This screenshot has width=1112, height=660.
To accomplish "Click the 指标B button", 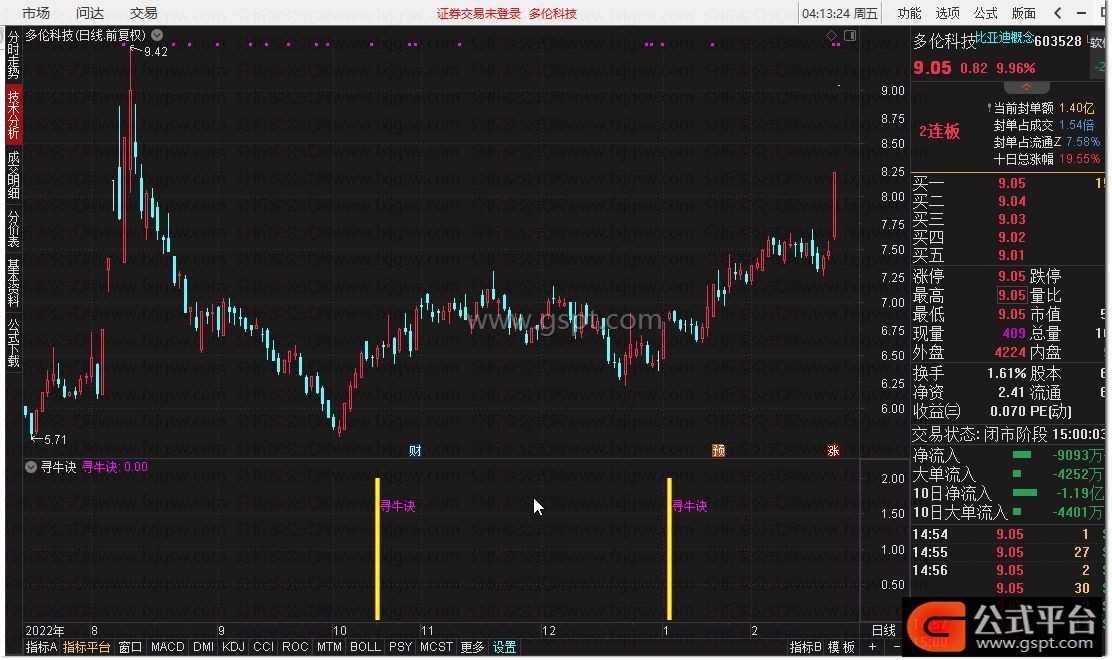I will coord(806,647).
